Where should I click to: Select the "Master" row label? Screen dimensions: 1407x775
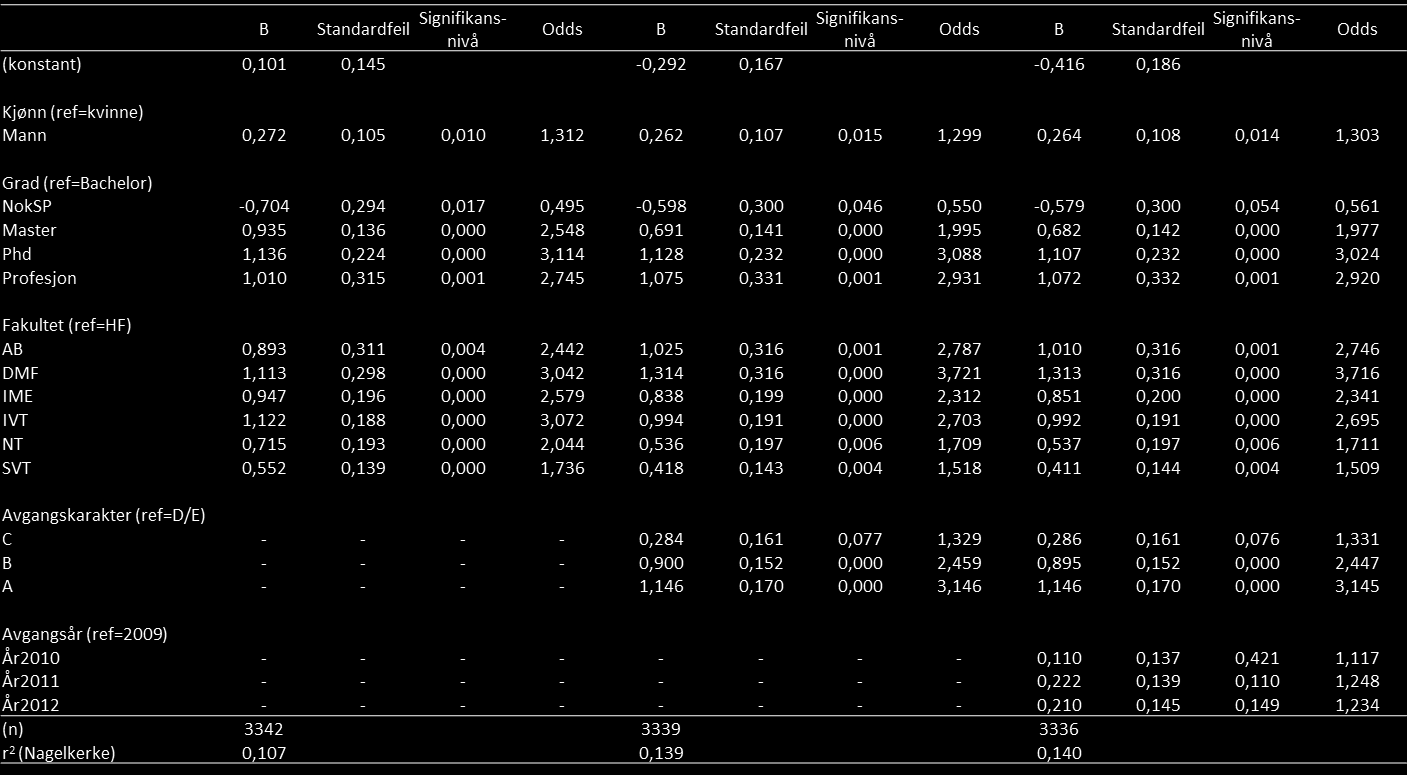[30, 231]
